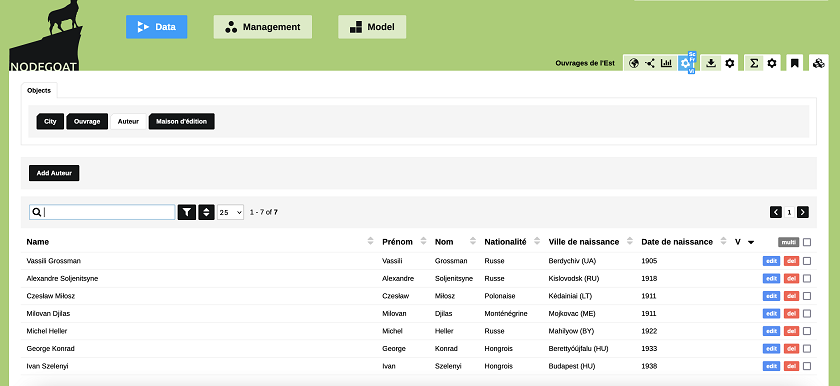Sort by the Nationalité column arrows
Image resolution: width=840 pixels, height=386 pixels.
(537, 241)
